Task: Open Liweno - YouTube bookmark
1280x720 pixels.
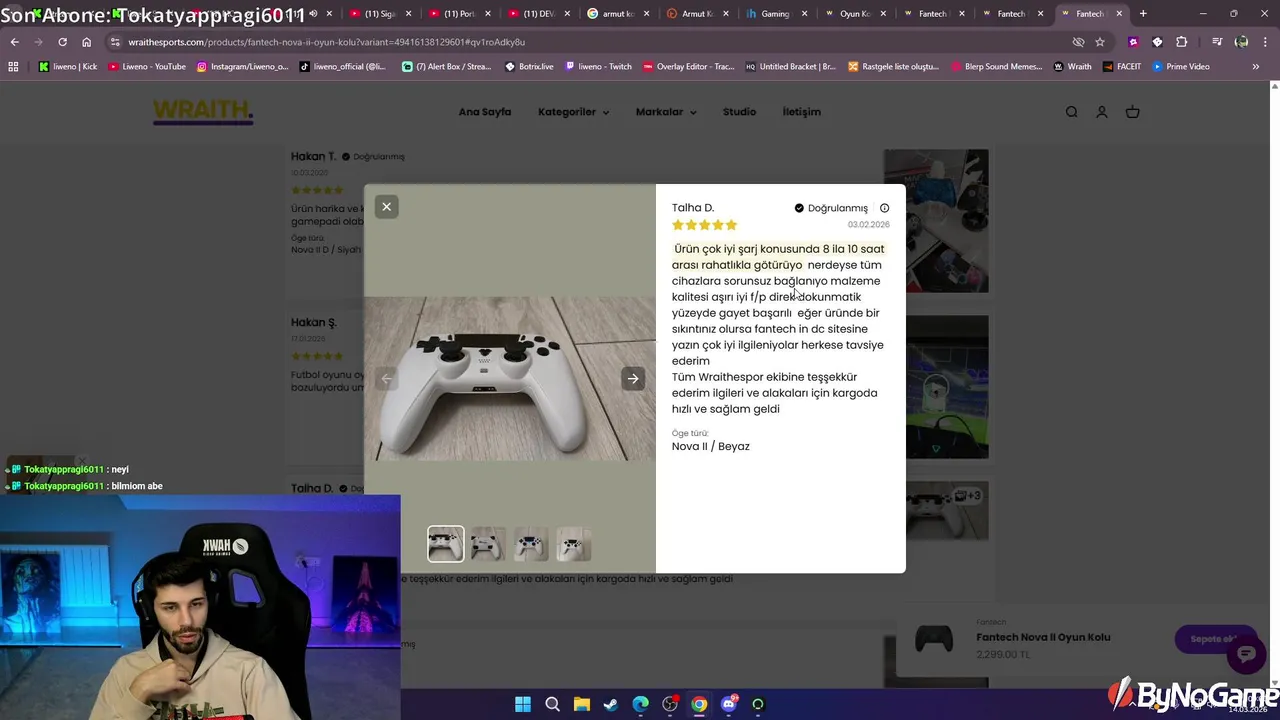Action: (147, 66)
